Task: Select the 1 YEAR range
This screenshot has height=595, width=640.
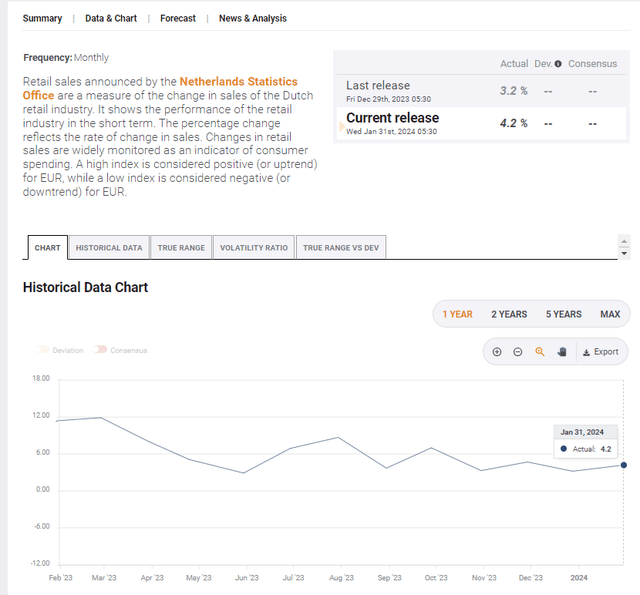Action: point(458,314)
